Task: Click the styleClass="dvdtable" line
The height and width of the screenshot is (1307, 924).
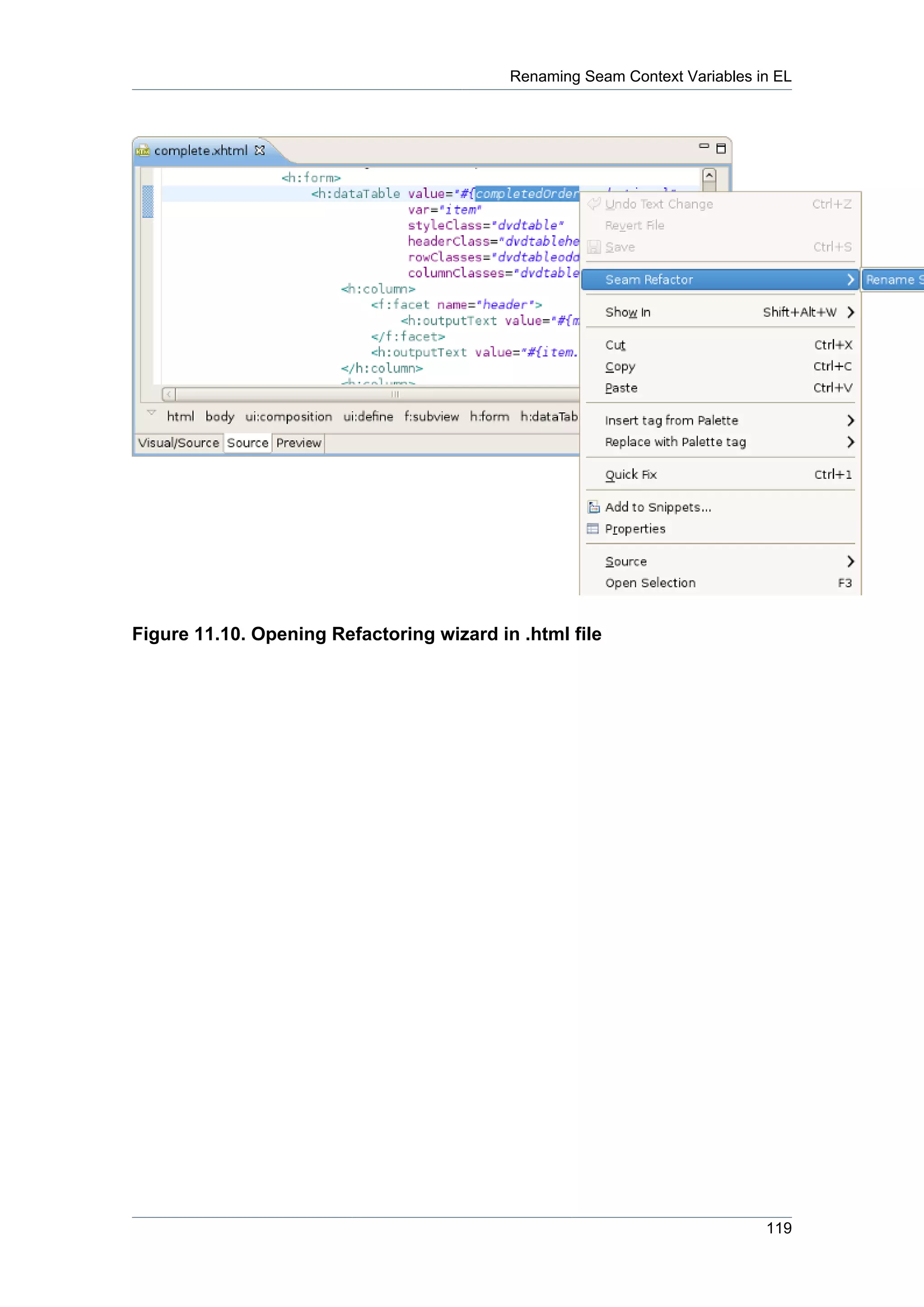Action: point(486,225)
